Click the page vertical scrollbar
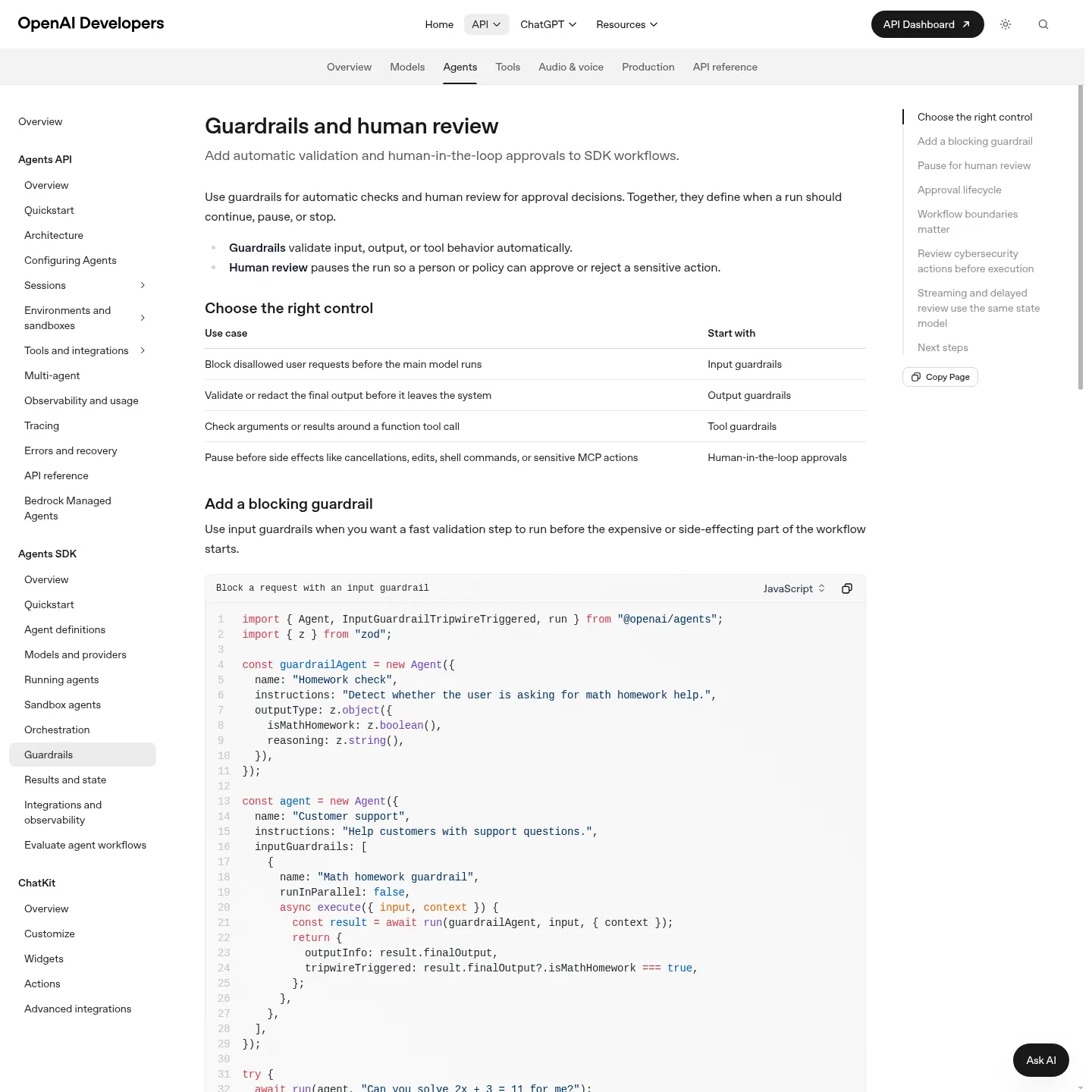This screenshot has height=1092, width=1092. [x=1081, y=237]
